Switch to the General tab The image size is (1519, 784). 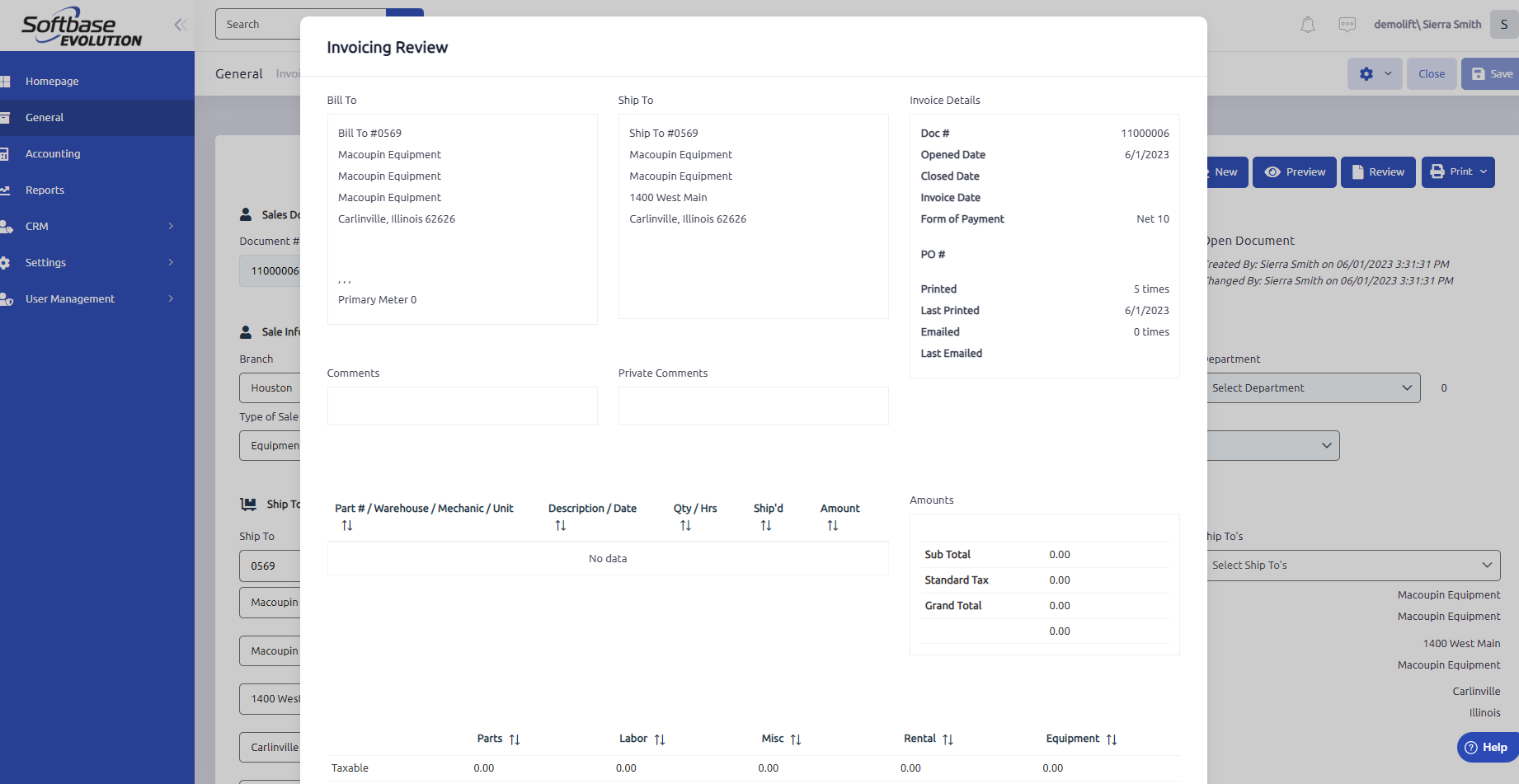point(238,73)
